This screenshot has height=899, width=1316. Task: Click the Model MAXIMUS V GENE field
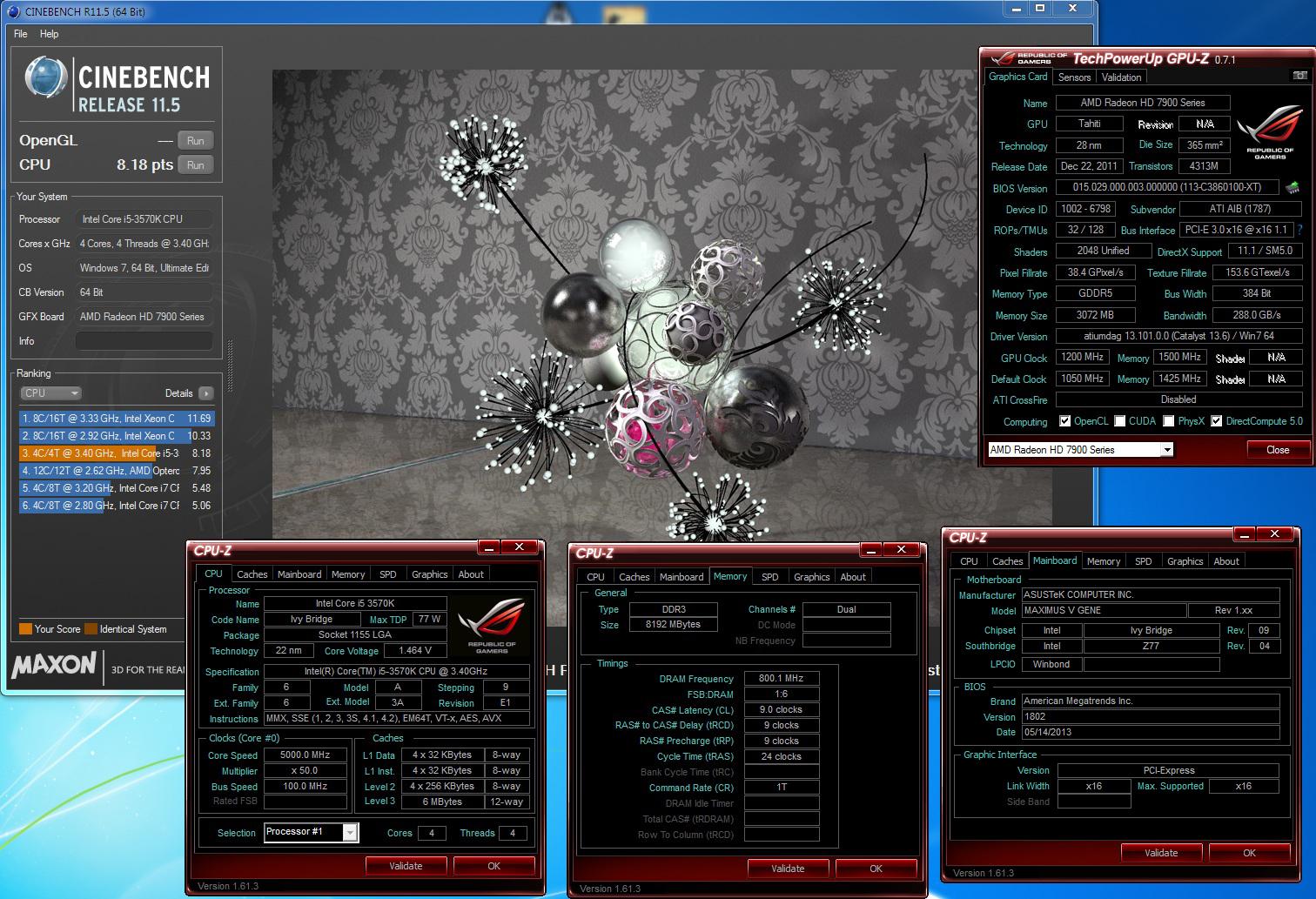click(1104, 610)
